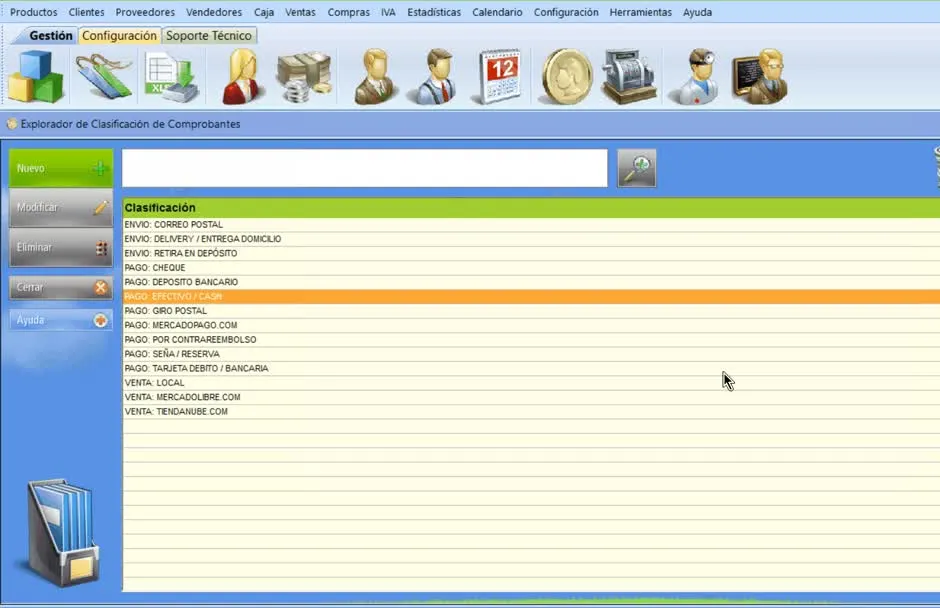Select row VENTA: TIENDANUBE.COM
This screenshot has width=940, height=608.
(531, 412)
